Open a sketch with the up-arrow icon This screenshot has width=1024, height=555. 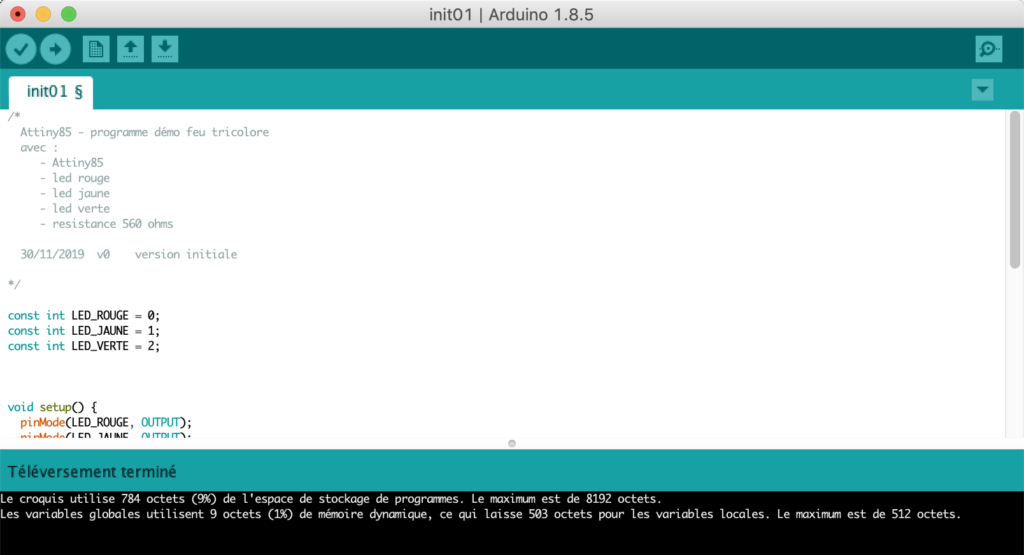pyautogui.click(x=130, y=48)
